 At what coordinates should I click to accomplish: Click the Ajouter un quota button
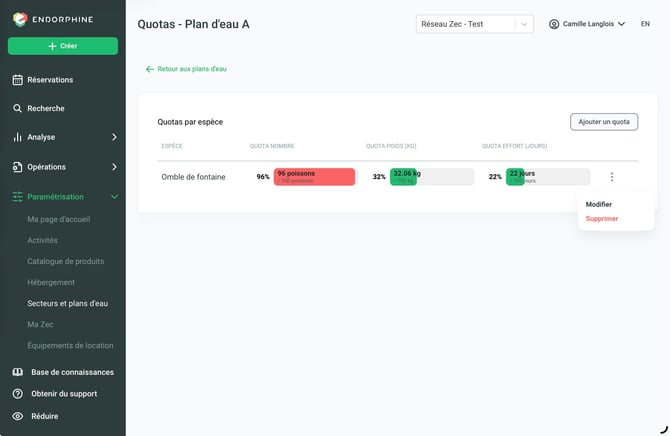pyautogui.click(x=604, y=122)
